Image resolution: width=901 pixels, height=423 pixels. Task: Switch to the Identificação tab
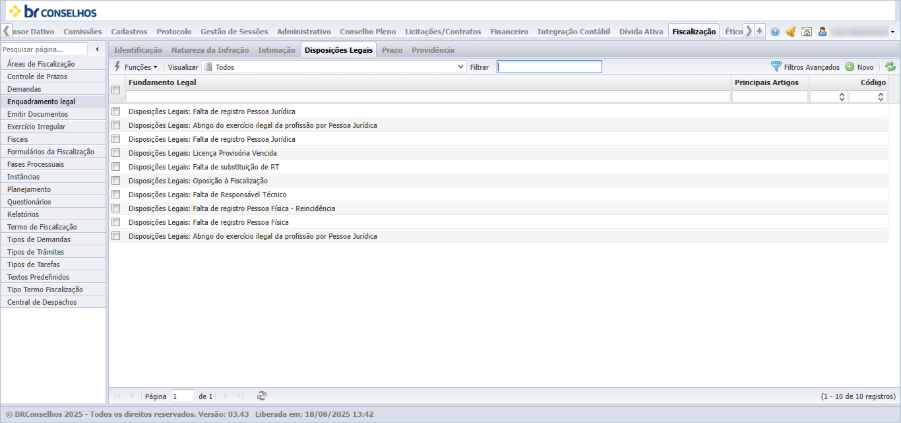pos(138,50)
